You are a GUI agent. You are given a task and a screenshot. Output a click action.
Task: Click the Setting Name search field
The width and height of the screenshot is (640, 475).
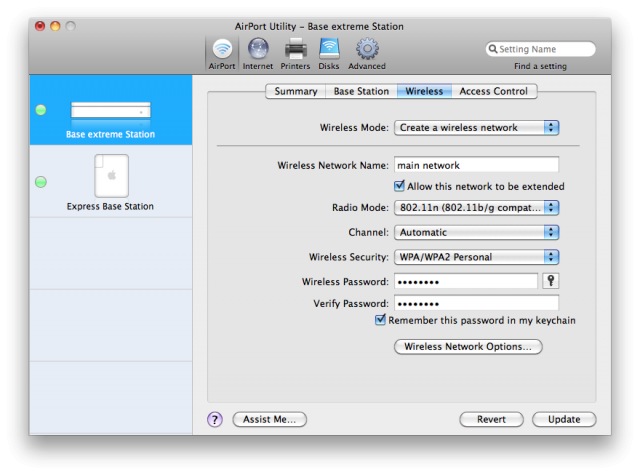[540, 49]
